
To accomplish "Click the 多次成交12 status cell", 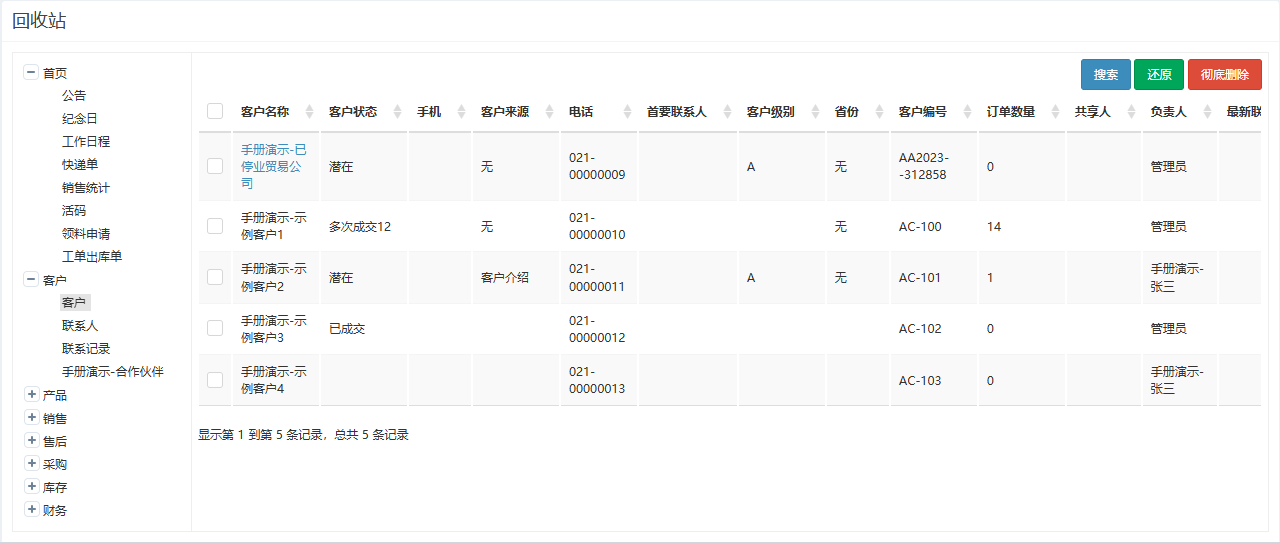I will 360,226.
